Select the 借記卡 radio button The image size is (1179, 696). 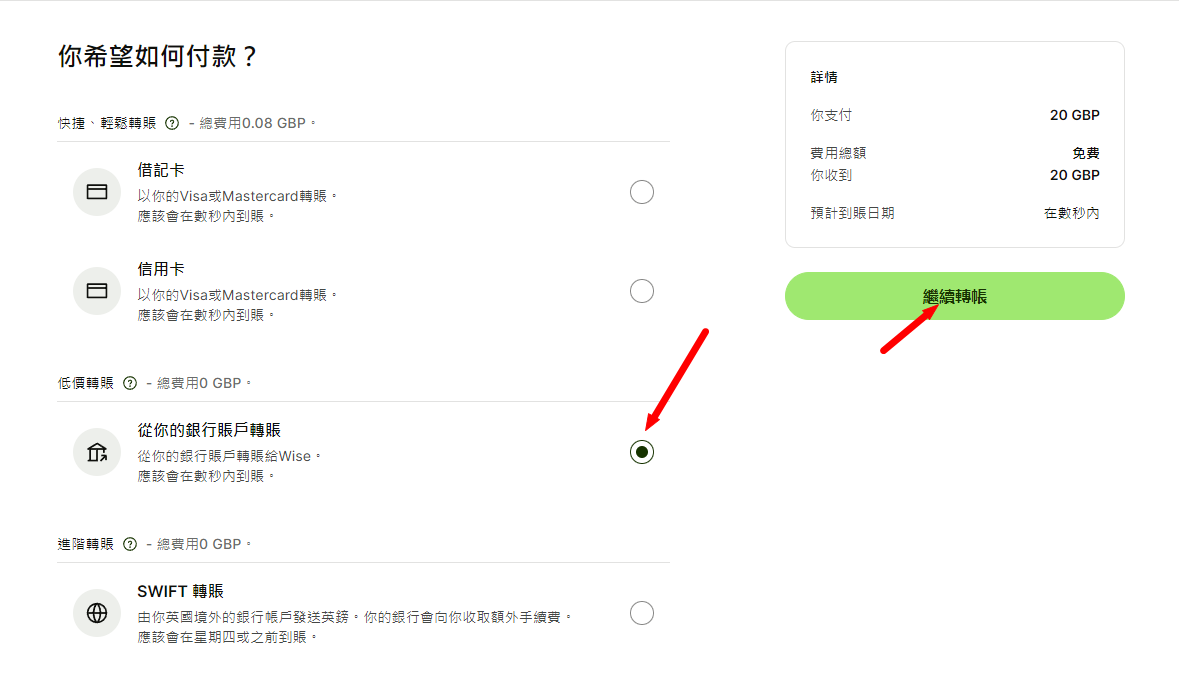[x=641, y=191]
